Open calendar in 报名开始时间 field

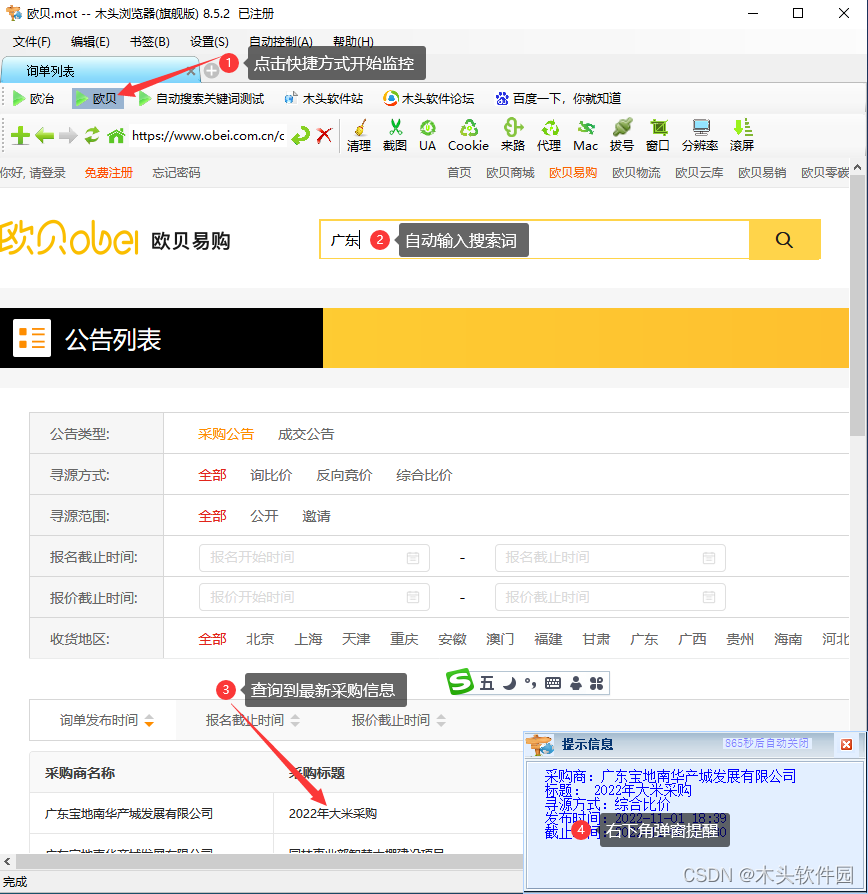coord(413,558)
